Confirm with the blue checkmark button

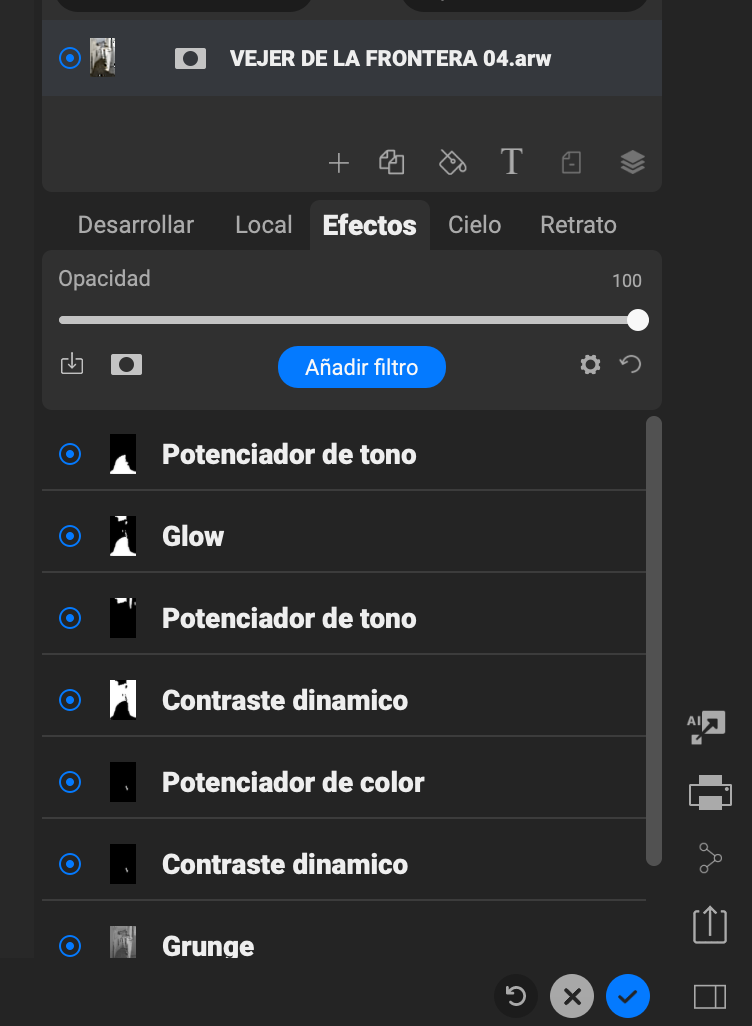pyautogui.click(x=628, y=996)
